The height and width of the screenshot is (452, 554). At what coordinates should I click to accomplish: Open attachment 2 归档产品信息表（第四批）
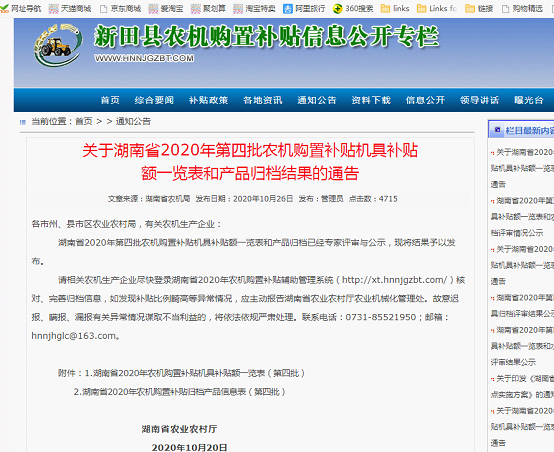pos(180,392)
